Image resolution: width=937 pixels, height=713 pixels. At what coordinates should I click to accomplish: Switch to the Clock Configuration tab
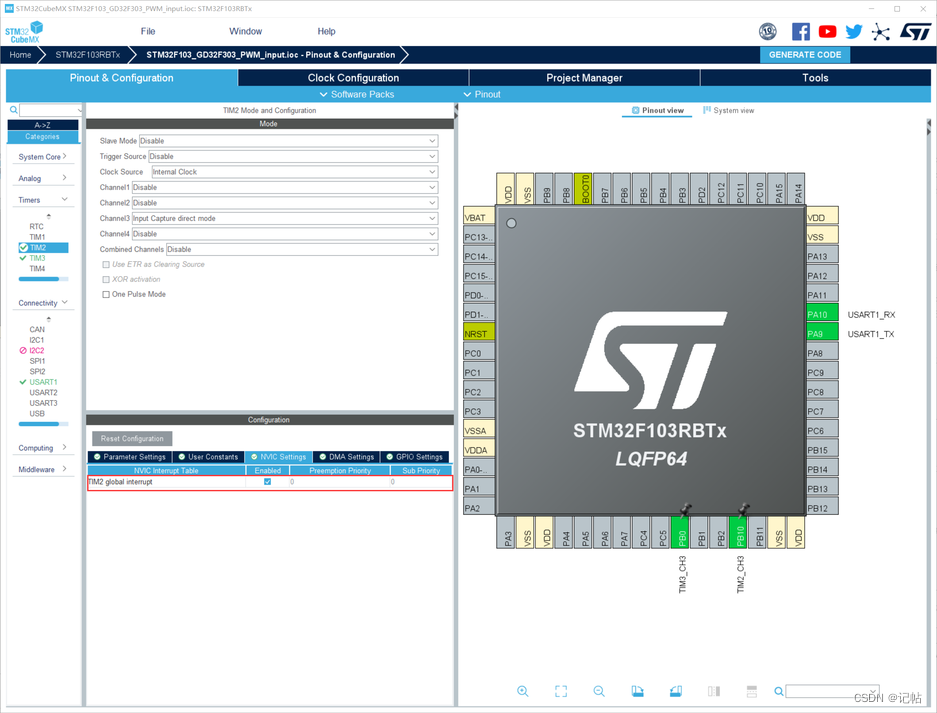[x=352, y=77]
